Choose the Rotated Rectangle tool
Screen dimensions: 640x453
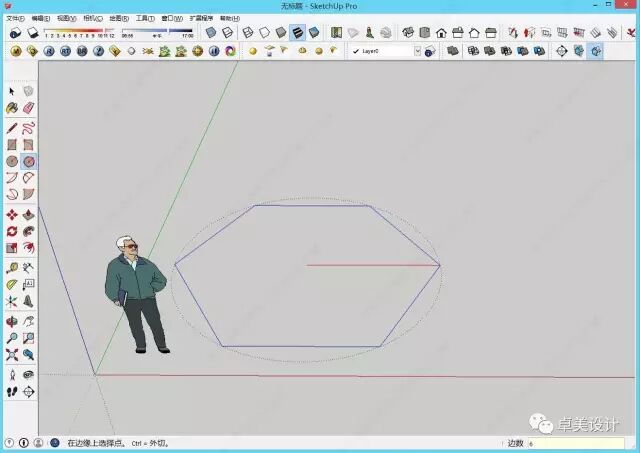29,145
